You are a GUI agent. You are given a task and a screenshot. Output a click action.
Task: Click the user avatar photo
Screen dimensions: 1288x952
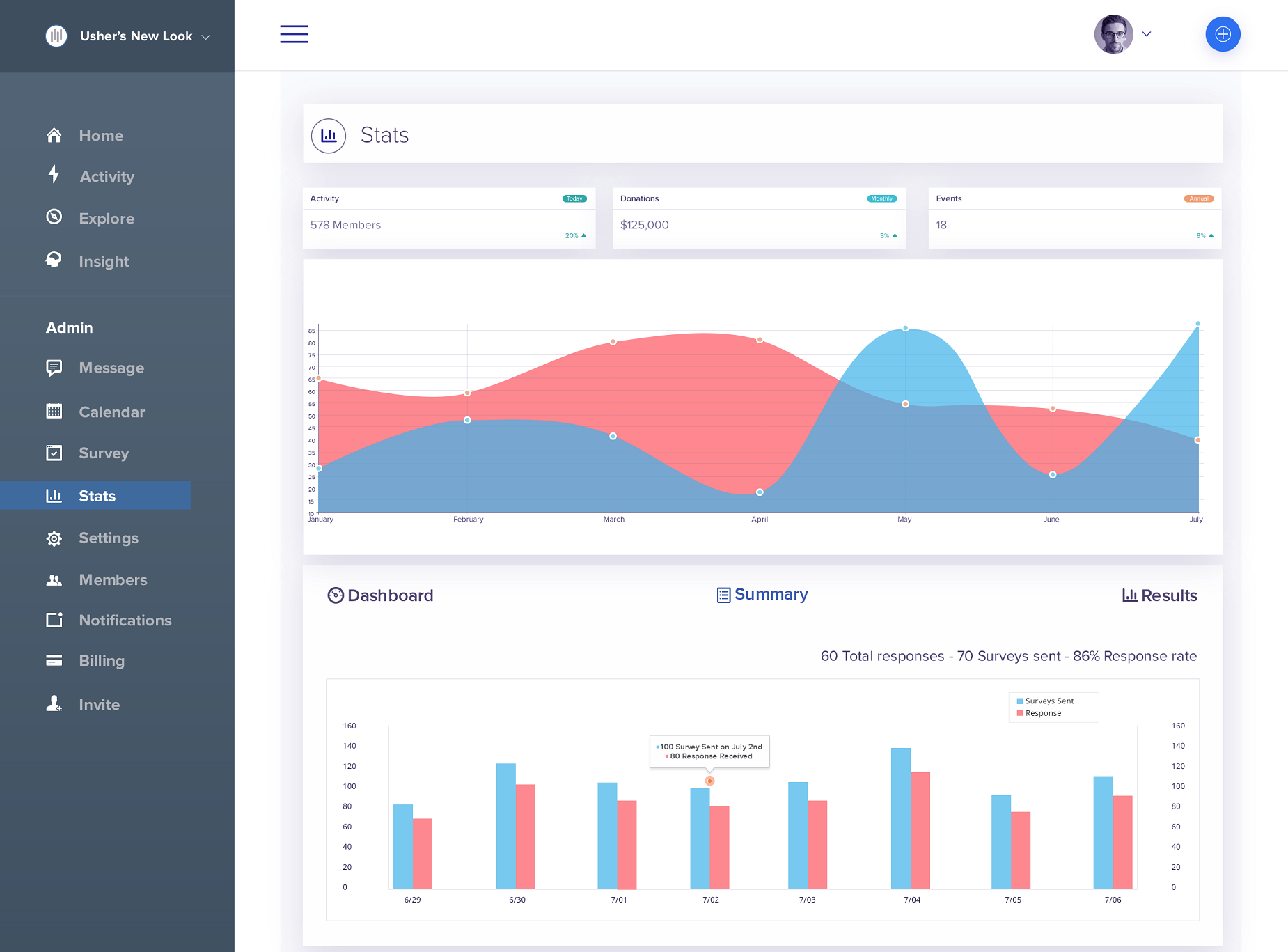pyautogui.click(x=1113, y=34)
